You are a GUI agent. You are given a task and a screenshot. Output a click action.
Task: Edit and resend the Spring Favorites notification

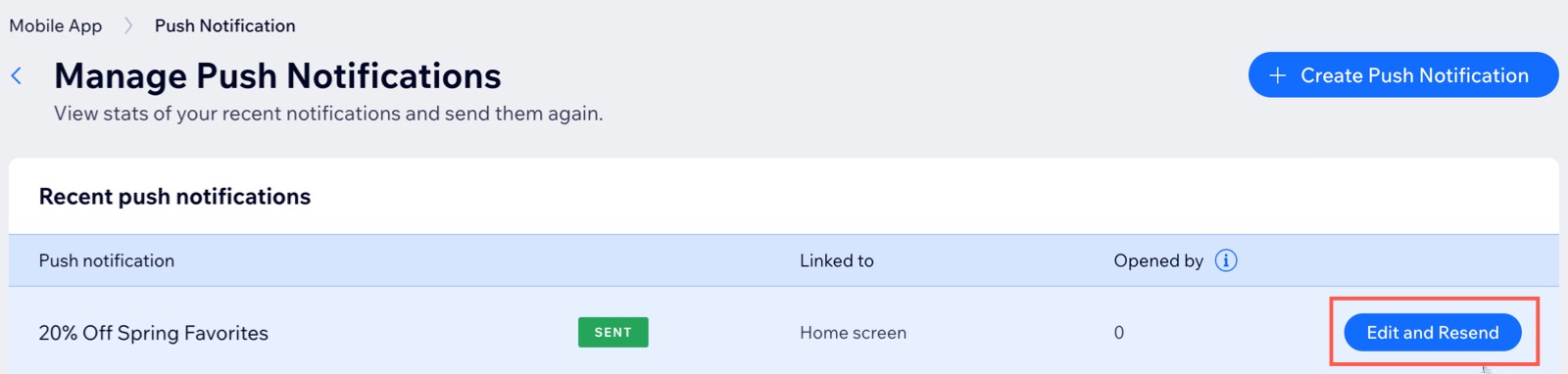(1432, 332)
